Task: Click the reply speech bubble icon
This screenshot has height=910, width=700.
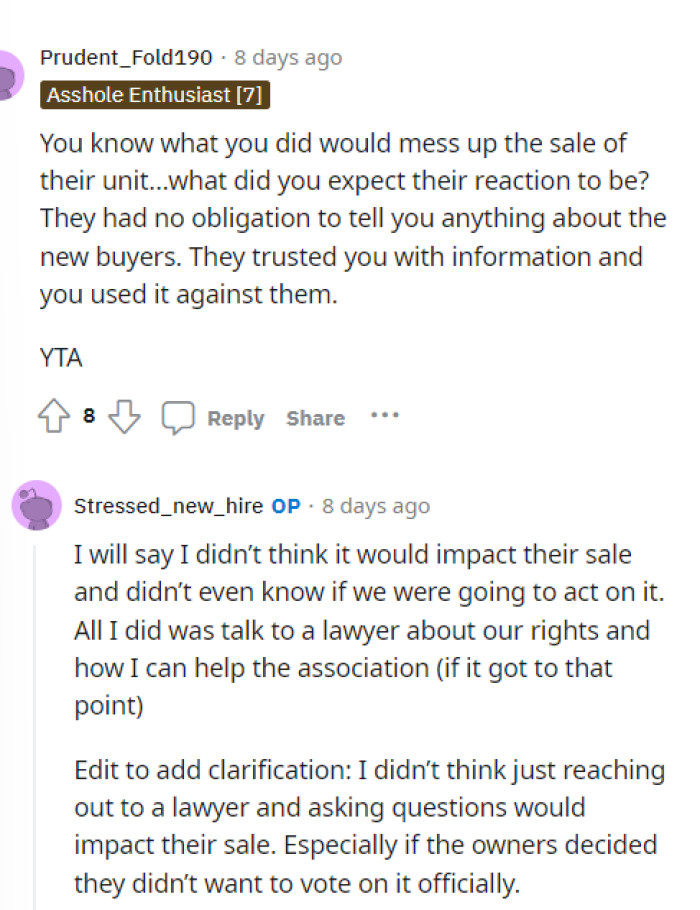Action: tap(178, 418)
